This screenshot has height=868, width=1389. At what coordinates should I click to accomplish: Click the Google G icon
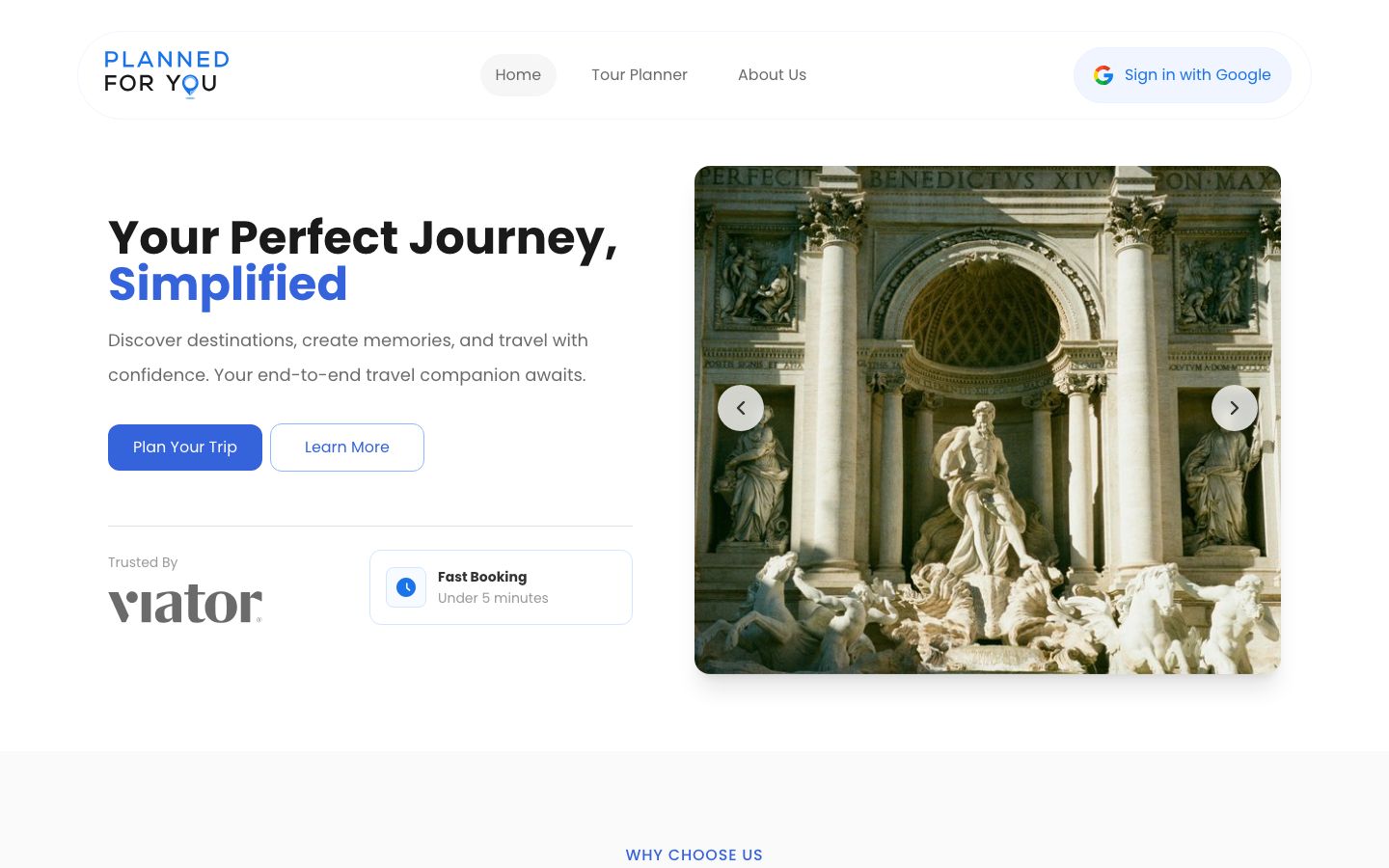click(x=1103, y=75)
